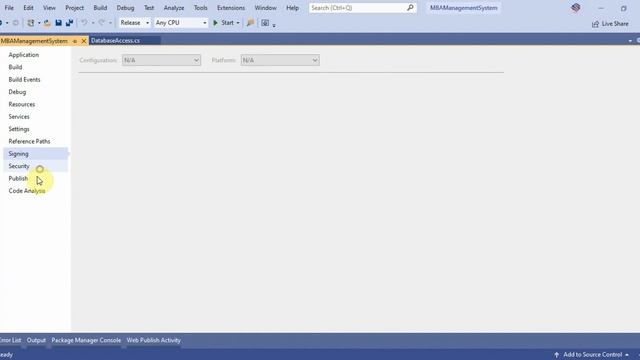Select the Resources properties page
The height and width of the screenshot is (360, 640).
tap(22, 104)
